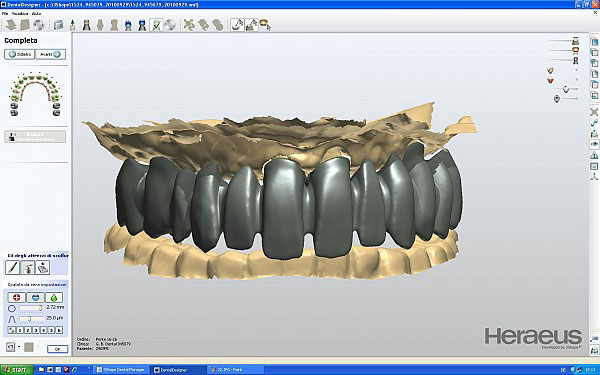Adjust the brush radius slider at 2.72 mm
Image resolution: width=600 pixels, height=375 pixels.
tap(31, 308)
